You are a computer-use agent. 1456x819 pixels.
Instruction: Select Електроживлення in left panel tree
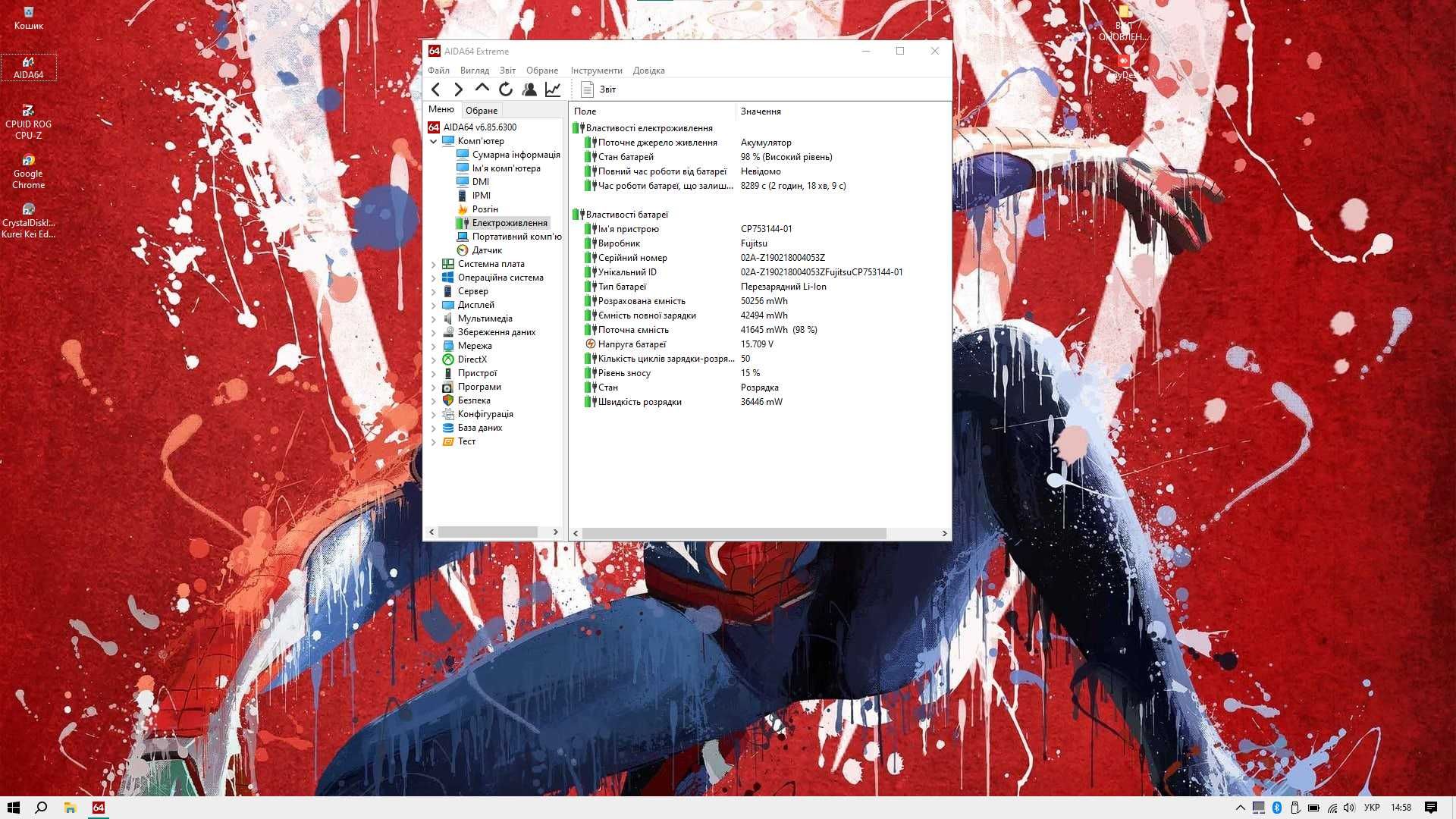[x=509, y=222]
